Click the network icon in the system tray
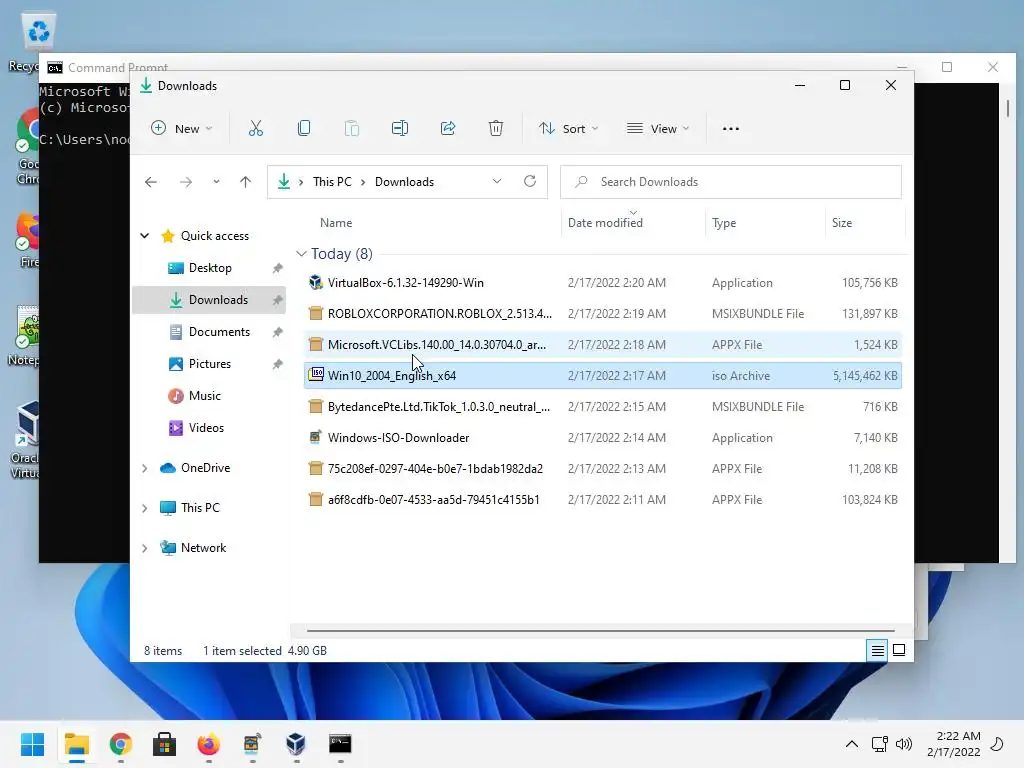 tap(879, 744)
